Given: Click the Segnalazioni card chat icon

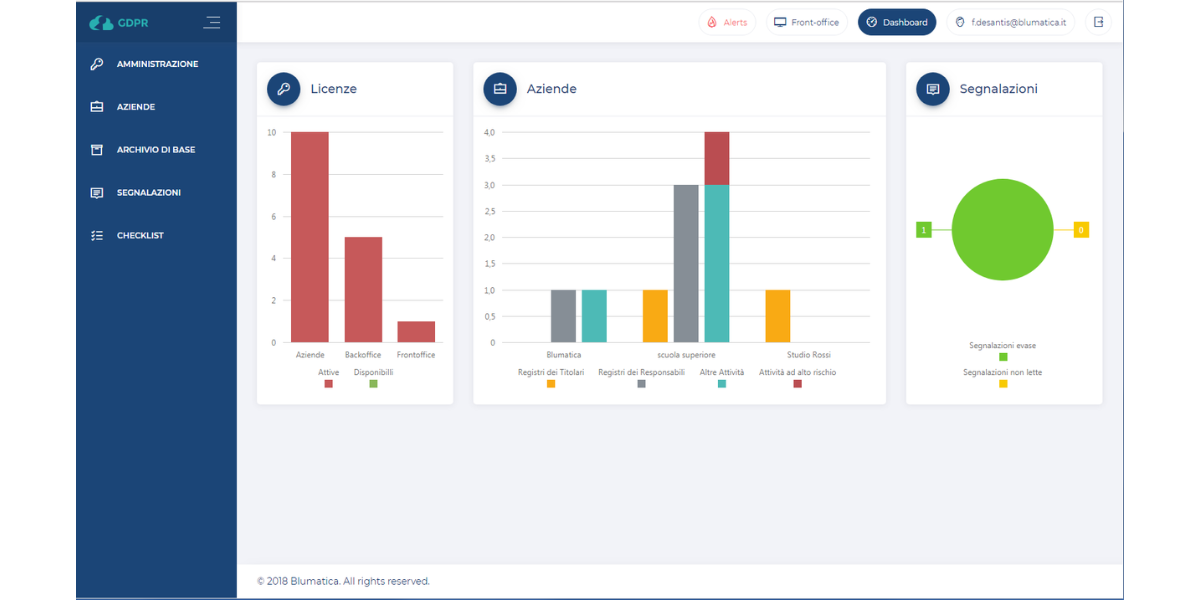Looking at the screenshot, I should [933, 89].
